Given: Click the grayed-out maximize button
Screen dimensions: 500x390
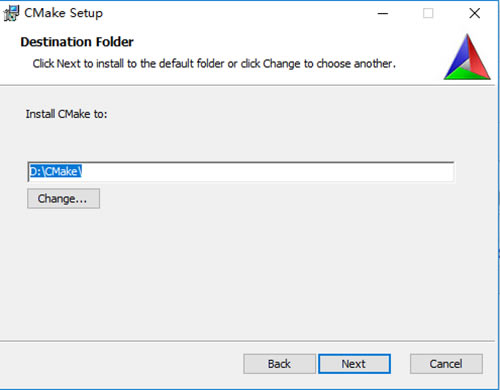Looking at the screenshot, I should click(x=428, y=14).
